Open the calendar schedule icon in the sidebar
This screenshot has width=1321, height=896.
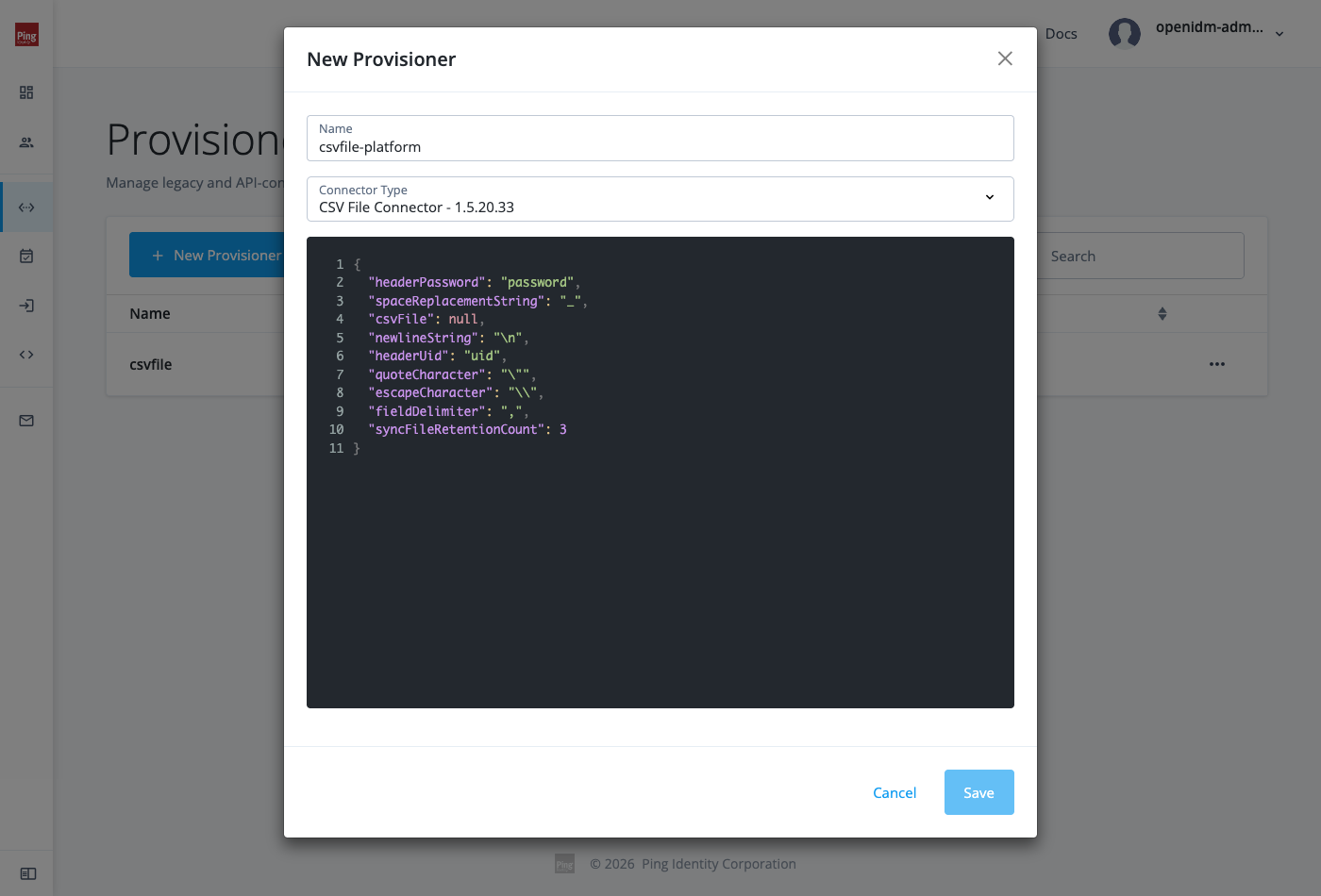pyautogui.click(x=26, y=256)
